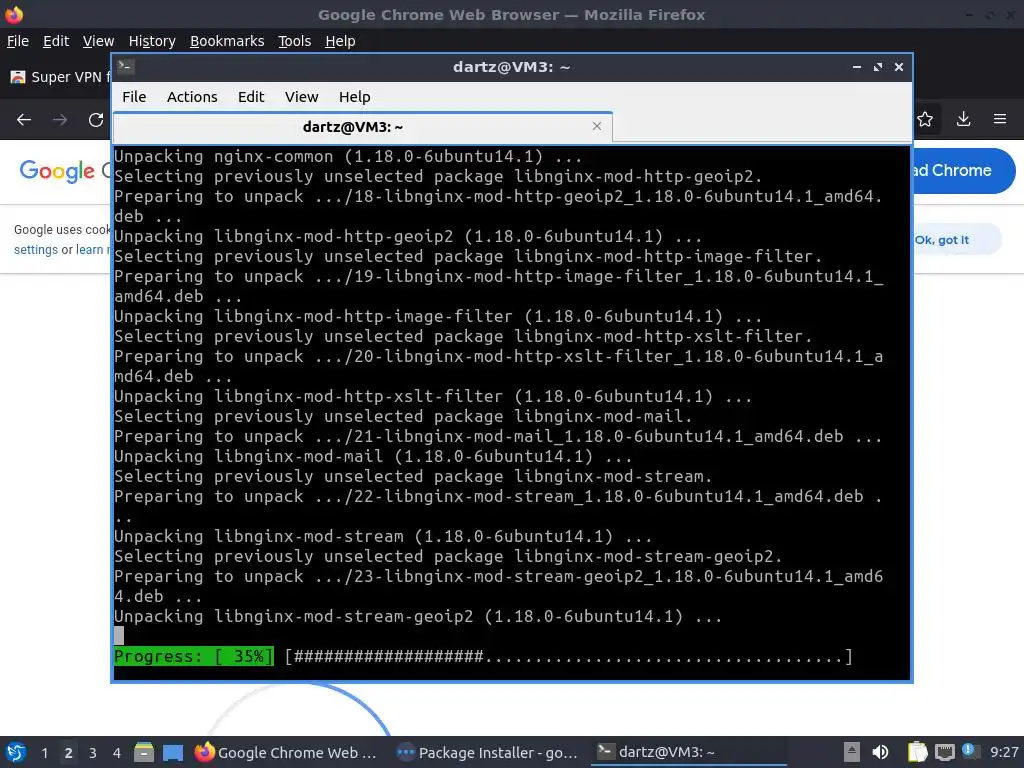Bookmark this page with star icon
1024x768 pixels.
[925, 119]
